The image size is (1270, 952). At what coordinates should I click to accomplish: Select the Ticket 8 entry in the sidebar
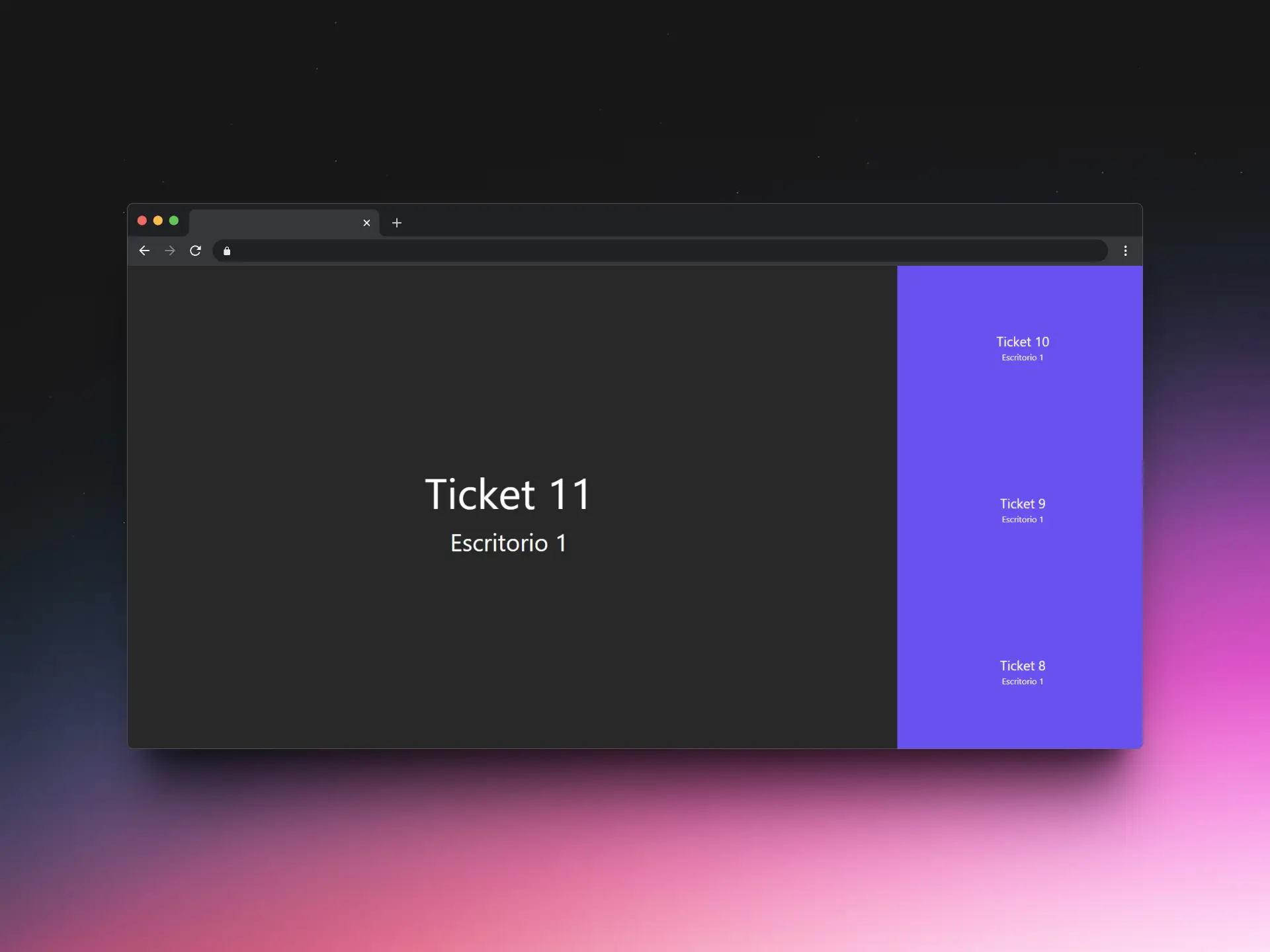pyautogui.click(x=1021, y=665)
